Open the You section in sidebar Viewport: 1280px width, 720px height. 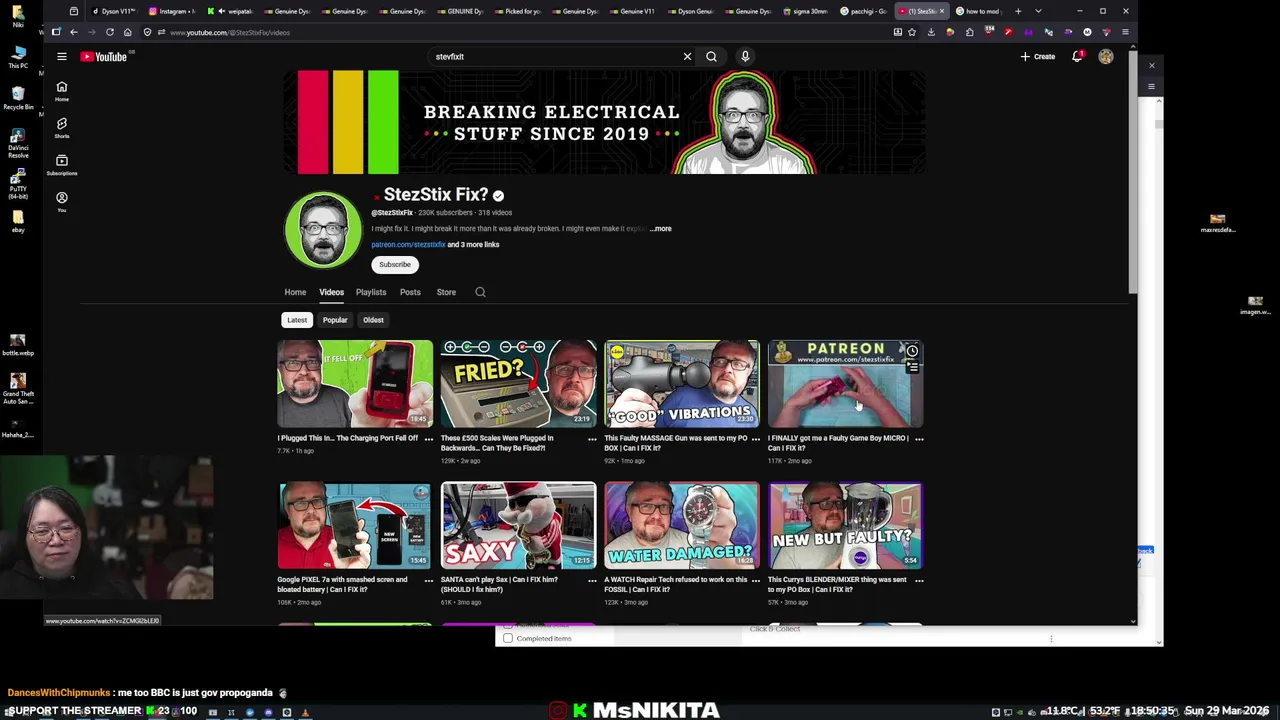click(61, 201)
